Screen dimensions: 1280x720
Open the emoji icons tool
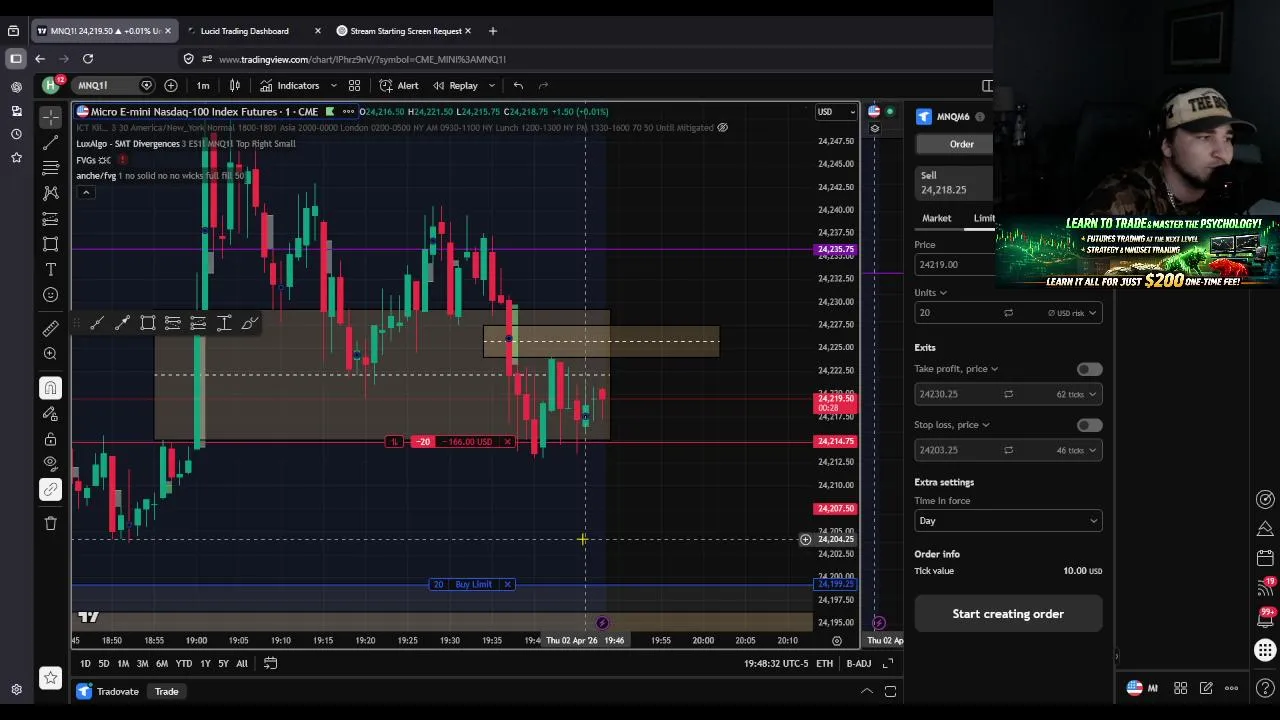click(x=51, y=294)
